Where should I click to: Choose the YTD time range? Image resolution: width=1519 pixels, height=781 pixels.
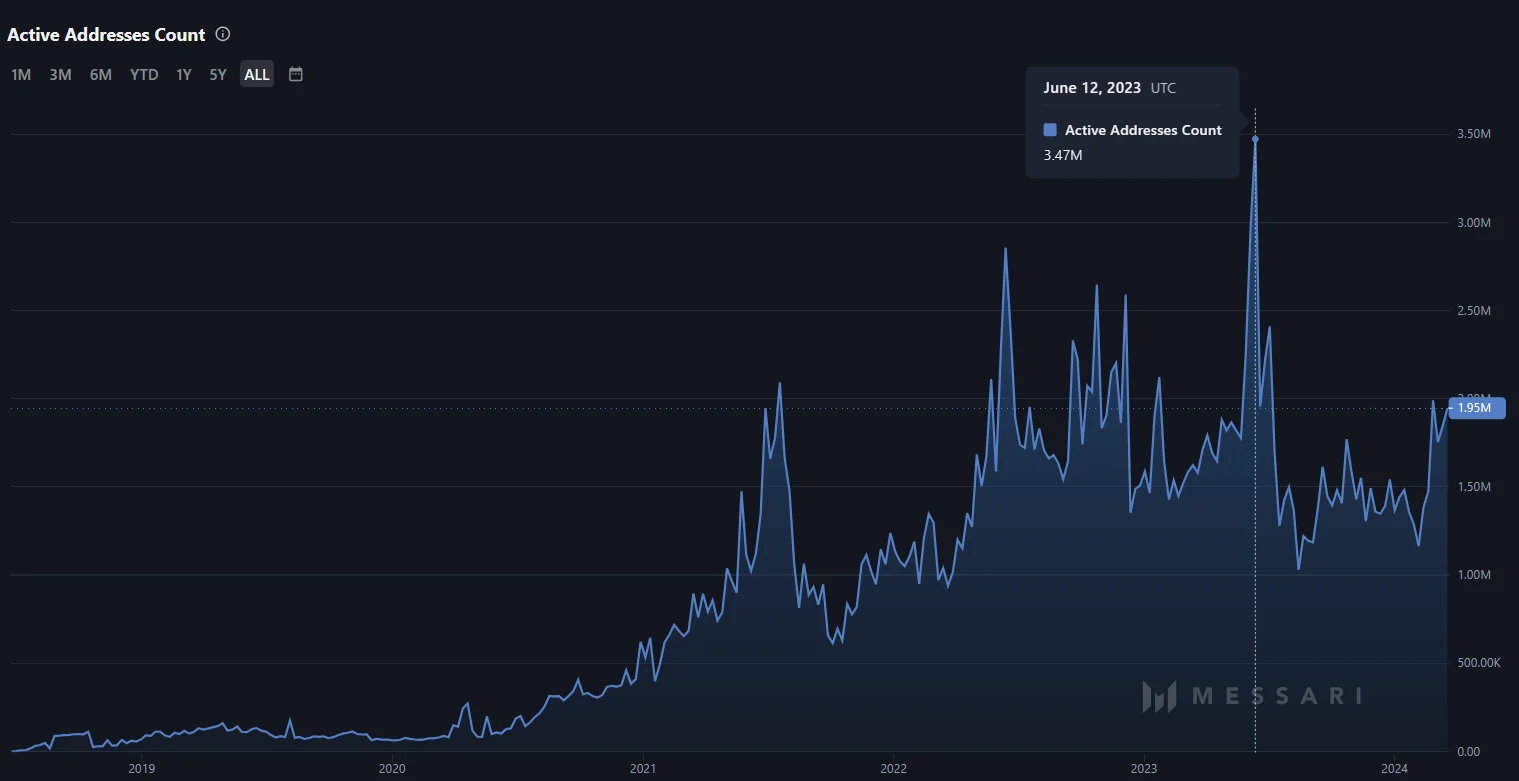[x=144, y=74]
